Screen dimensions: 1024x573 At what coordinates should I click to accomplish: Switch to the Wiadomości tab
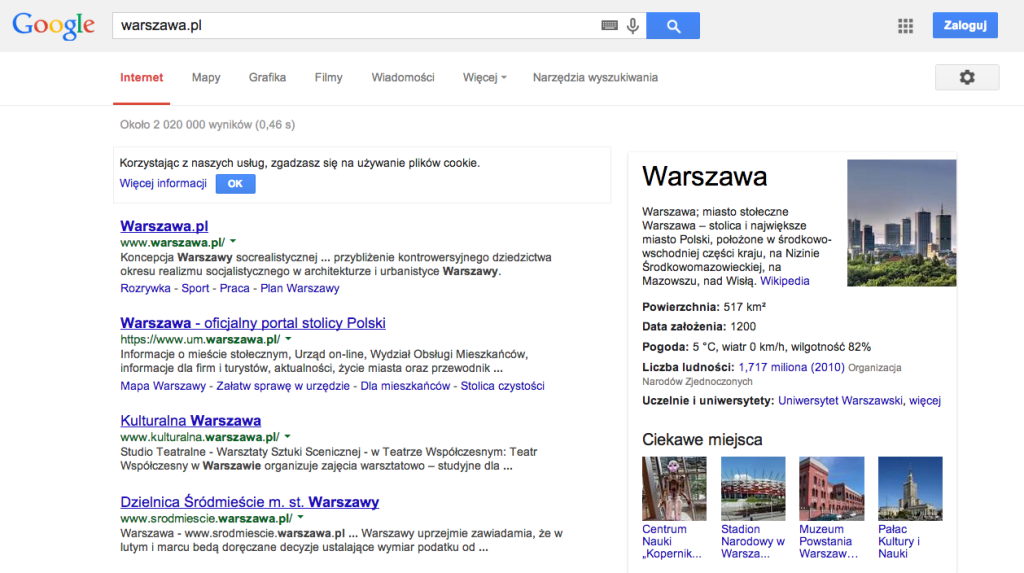(x=403, y=77)
